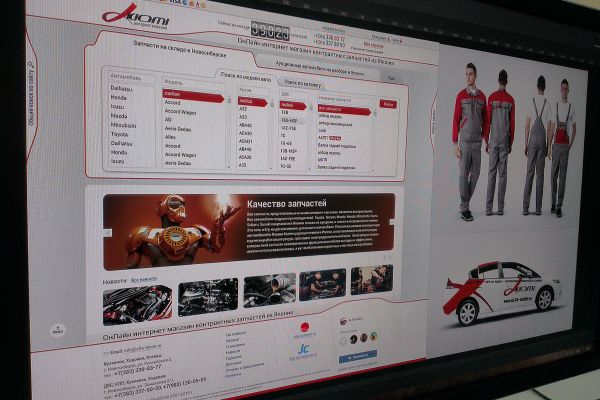Select Allex in the model list
Viewport: 600px width, 400px height.
coord(170,137)
